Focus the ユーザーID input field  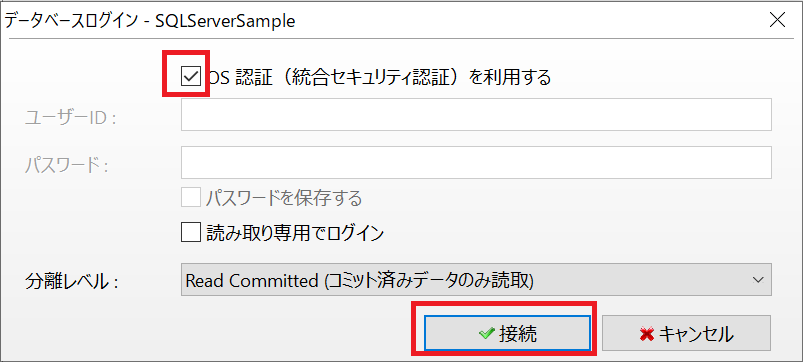click(x=476, y=115)
